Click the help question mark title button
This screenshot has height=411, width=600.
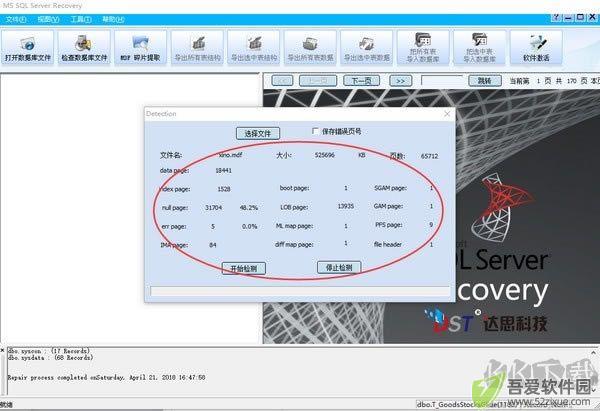[556, 17]
